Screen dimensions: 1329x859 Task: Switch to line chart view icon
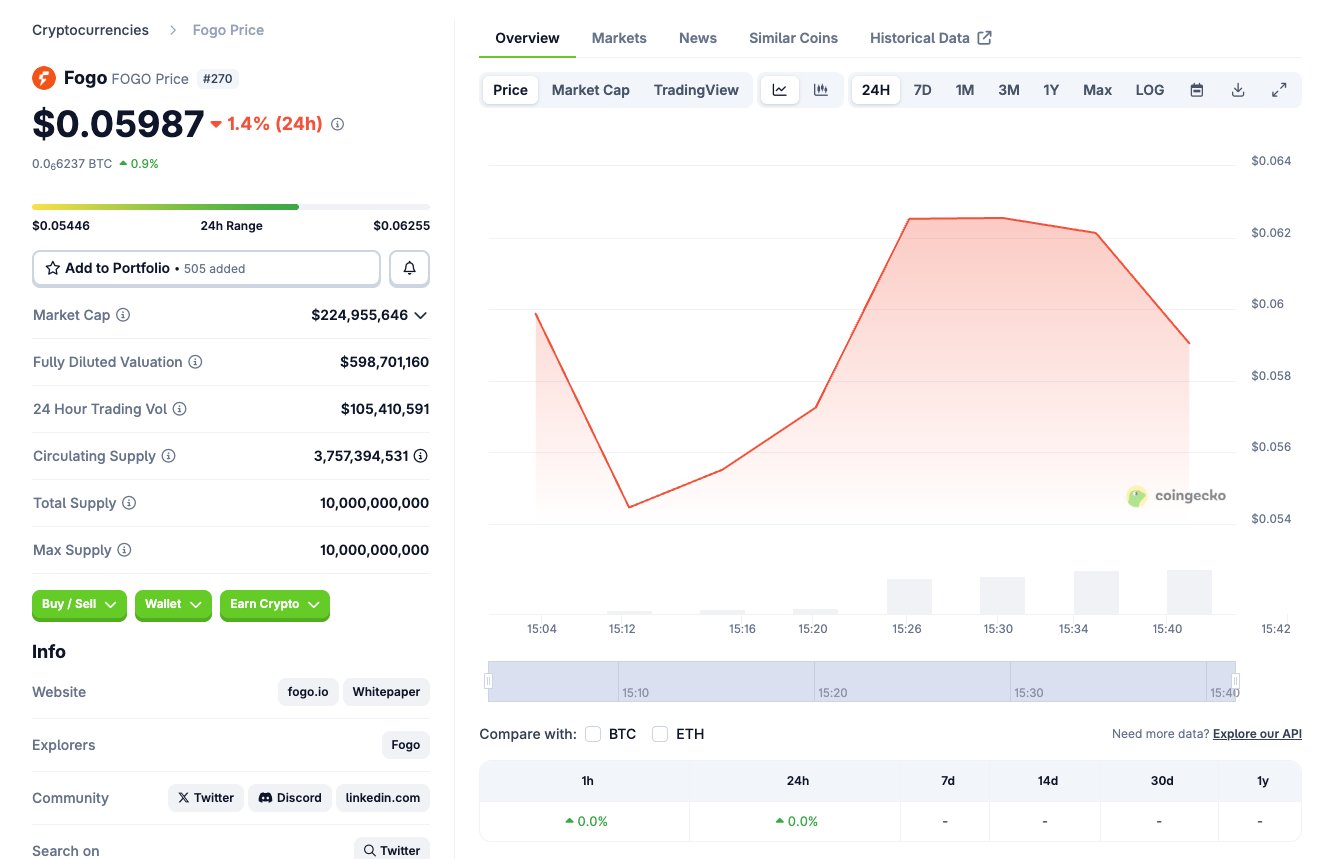point(780,90)
